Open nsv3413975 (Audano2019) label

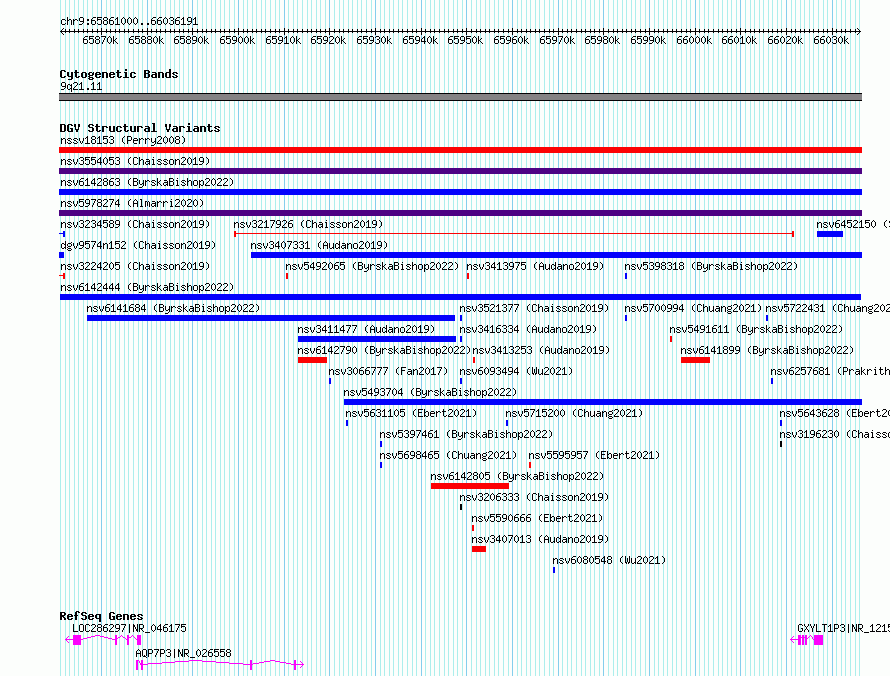(535, 266)
